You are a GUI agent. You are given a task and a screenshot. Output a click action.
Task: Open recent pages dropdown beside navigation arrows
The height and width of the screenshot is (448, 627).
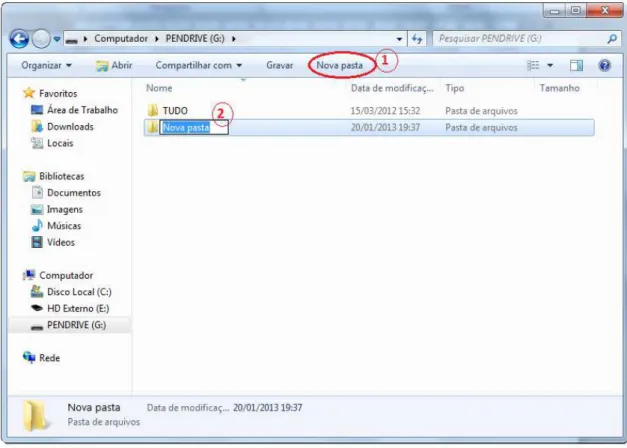coord(57,39)
